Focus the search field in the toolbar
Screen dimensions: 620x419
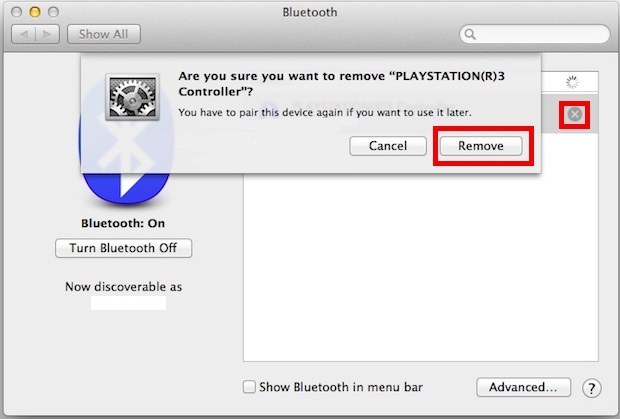point(535,34)
